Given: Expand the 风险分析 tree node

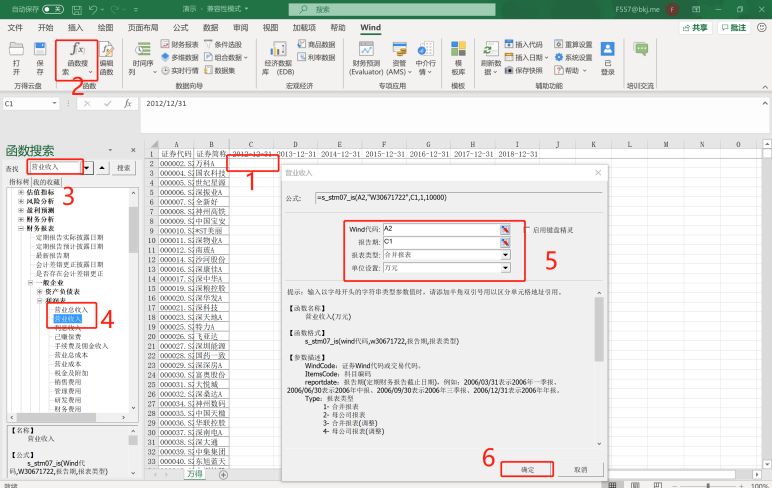Looking at the screenshot, I should [21, 201].
